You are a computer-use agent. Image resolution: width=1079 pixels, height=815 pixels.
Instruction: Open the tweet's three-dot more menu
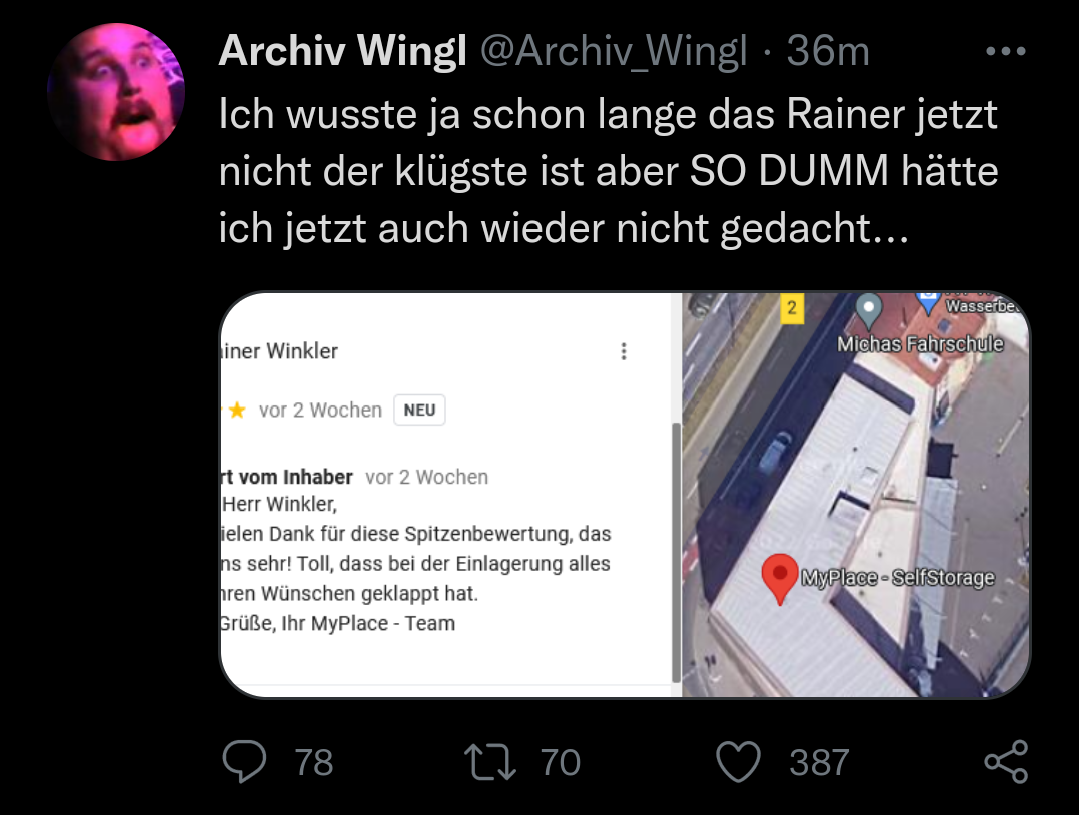(1005, 51)
